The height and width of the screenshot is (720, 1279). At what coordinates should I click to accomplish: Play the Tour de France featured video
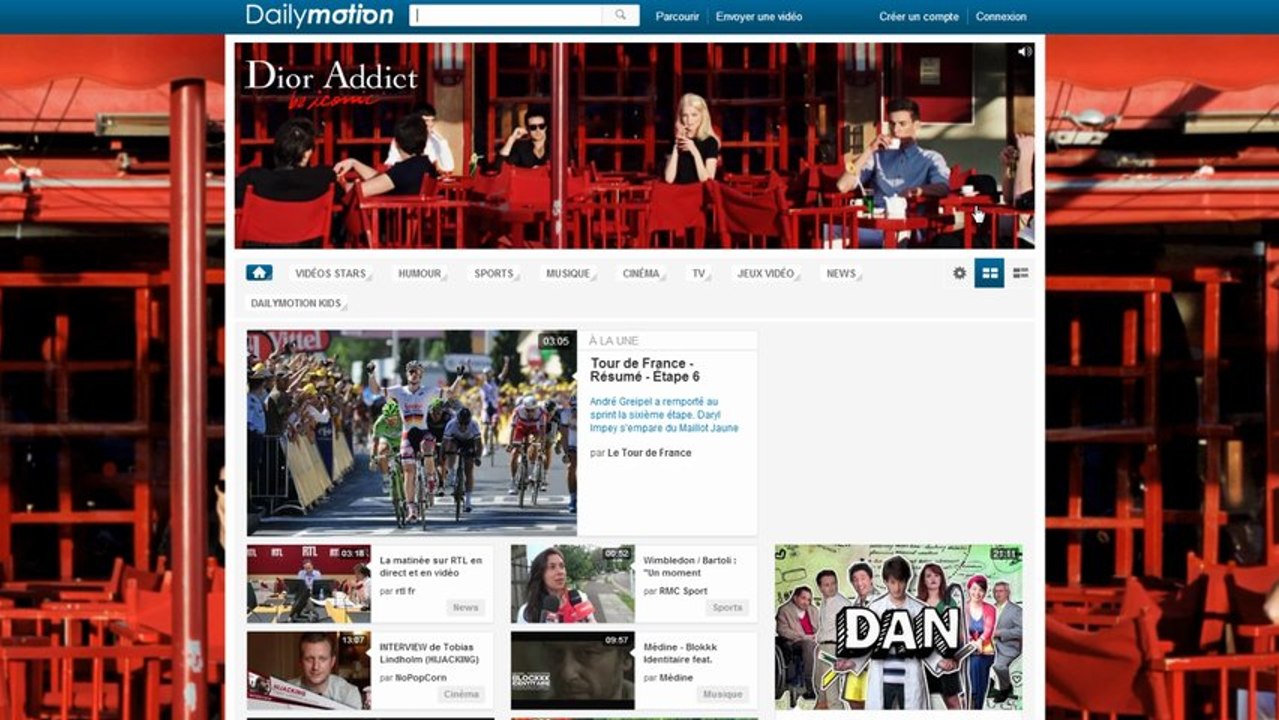point(412,433)
